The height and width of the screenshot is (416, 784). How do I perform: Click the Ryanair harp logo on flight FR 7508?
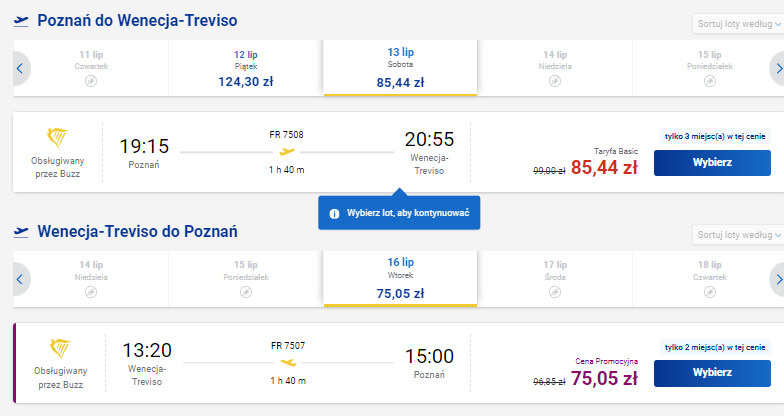tap(57, 138)
